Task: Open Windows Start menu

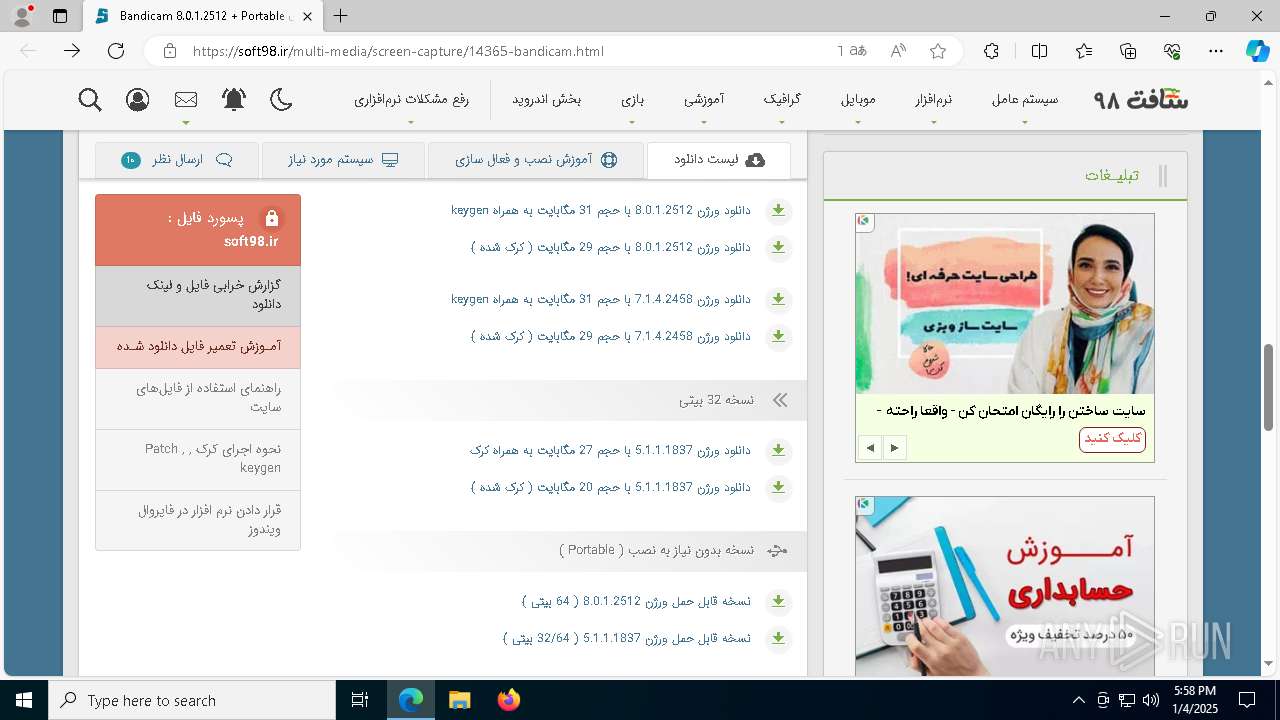Action: pyautogui.click(x=24, y=700)
